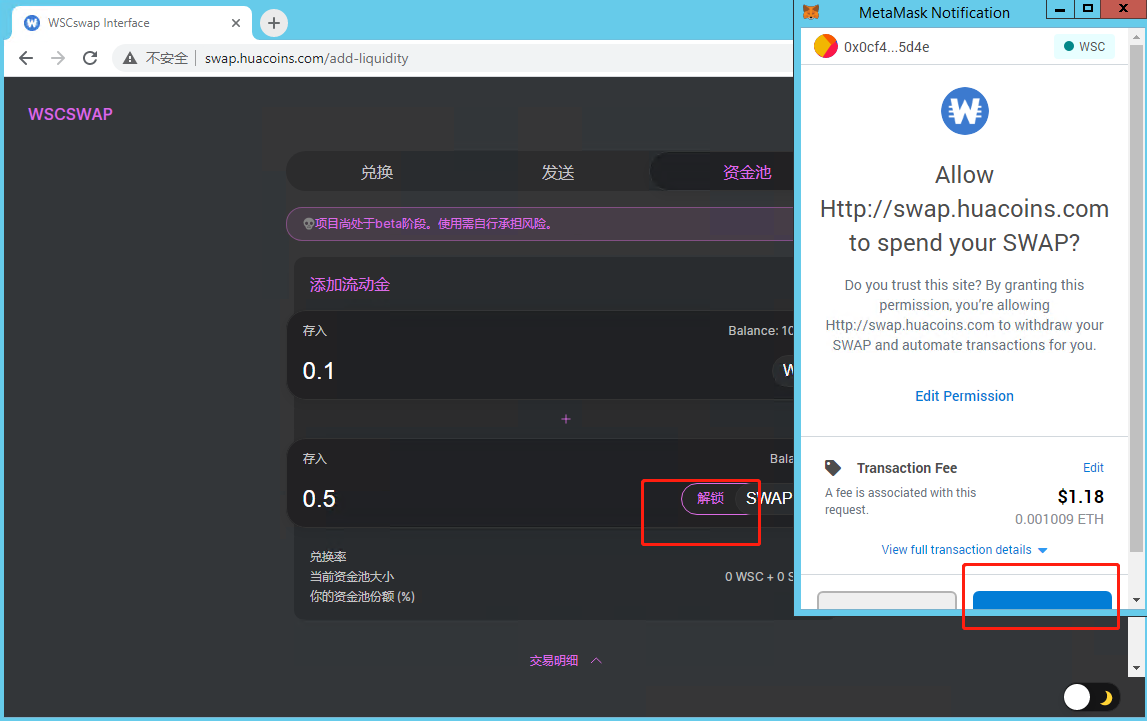Click the 解锁 unlock button
1147x721 pixels.
(710, 498)
